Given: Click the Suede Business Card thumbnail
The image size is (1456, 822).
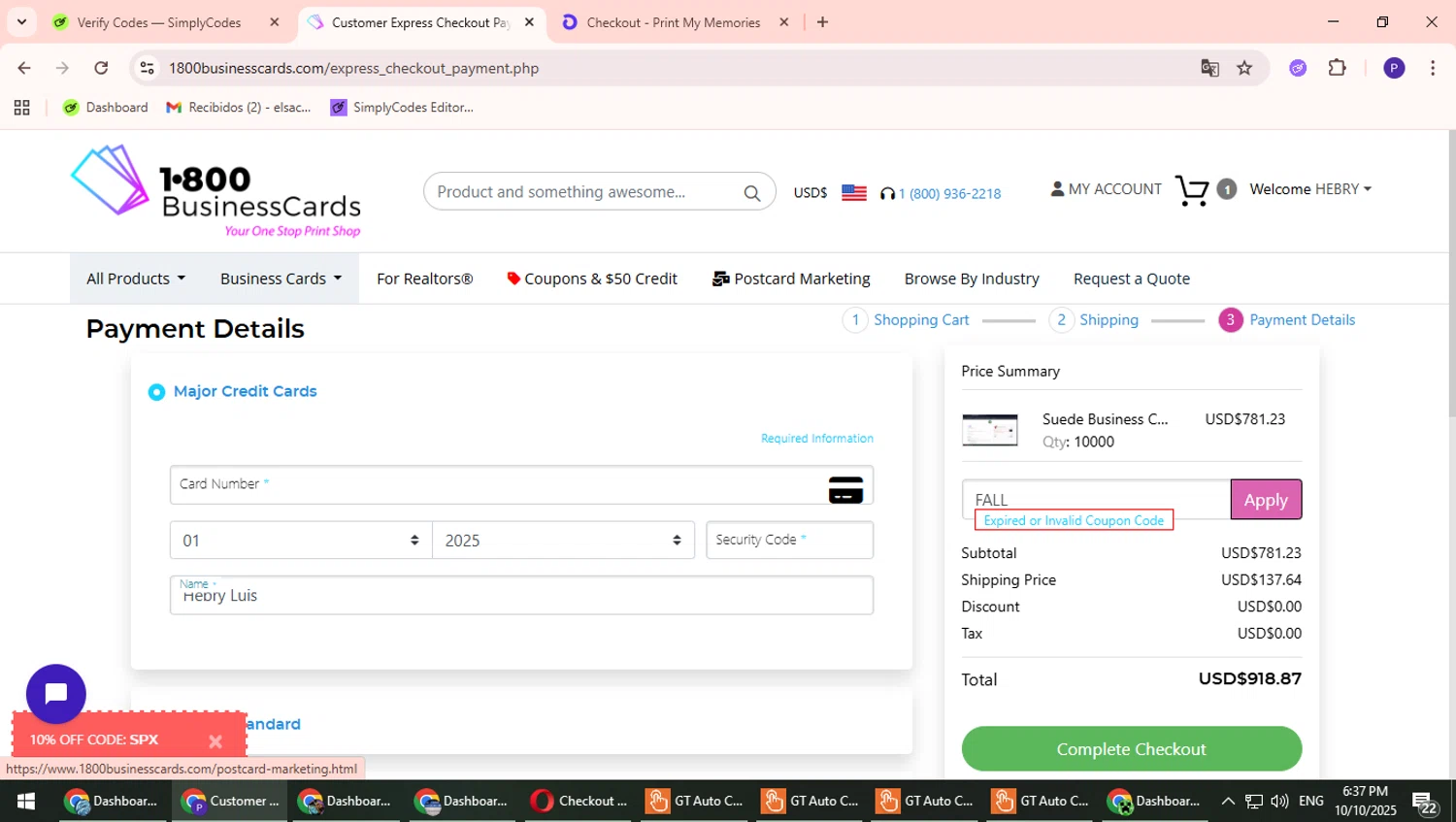Looking at the screenshot, I should click(990, 430).
